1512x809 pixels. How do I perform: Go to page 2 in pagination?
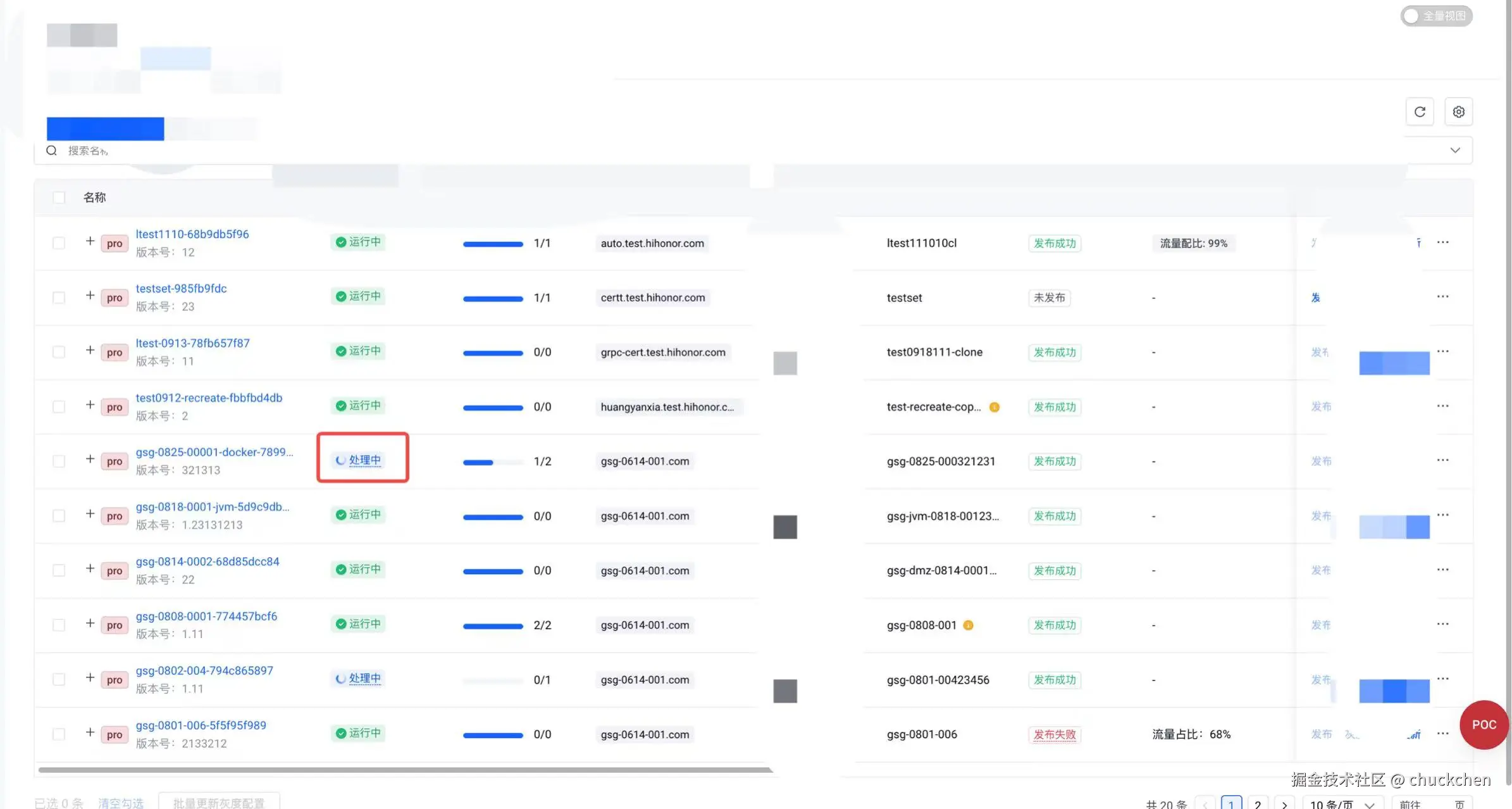pos(1258,804)
